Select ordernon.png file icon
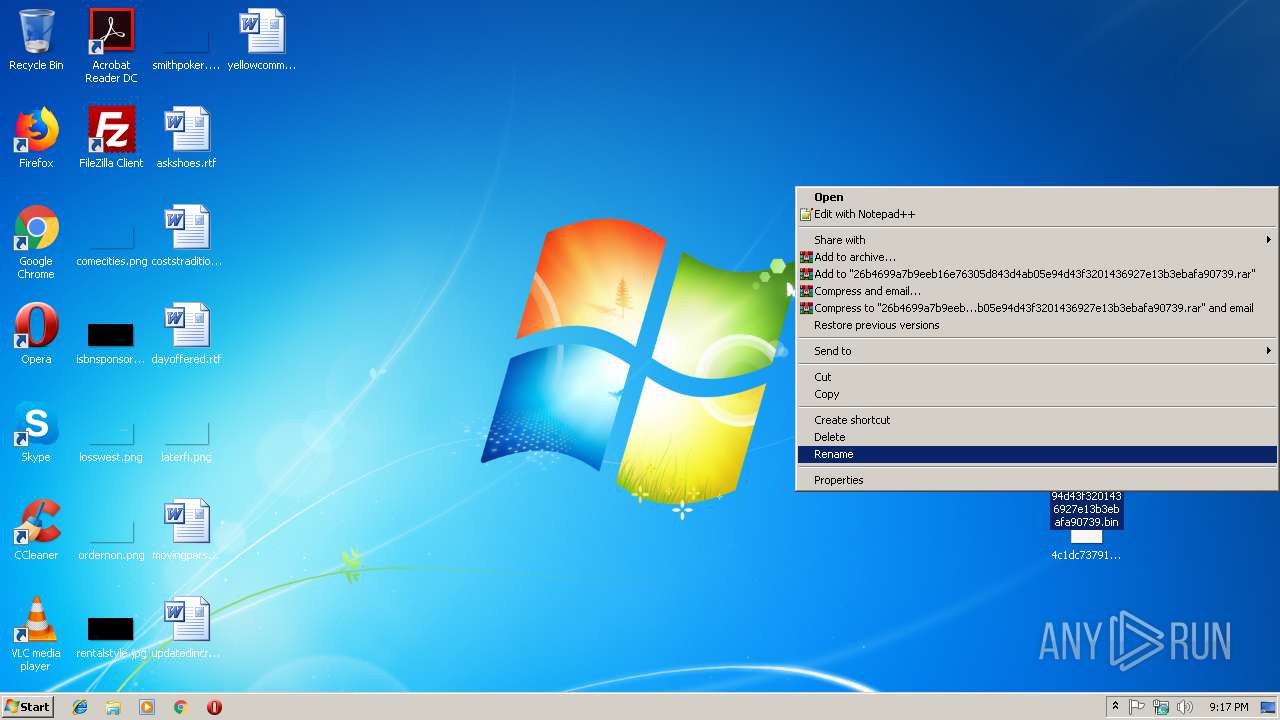This screenshot has width=1280, height=720. [x=111, y=539]
